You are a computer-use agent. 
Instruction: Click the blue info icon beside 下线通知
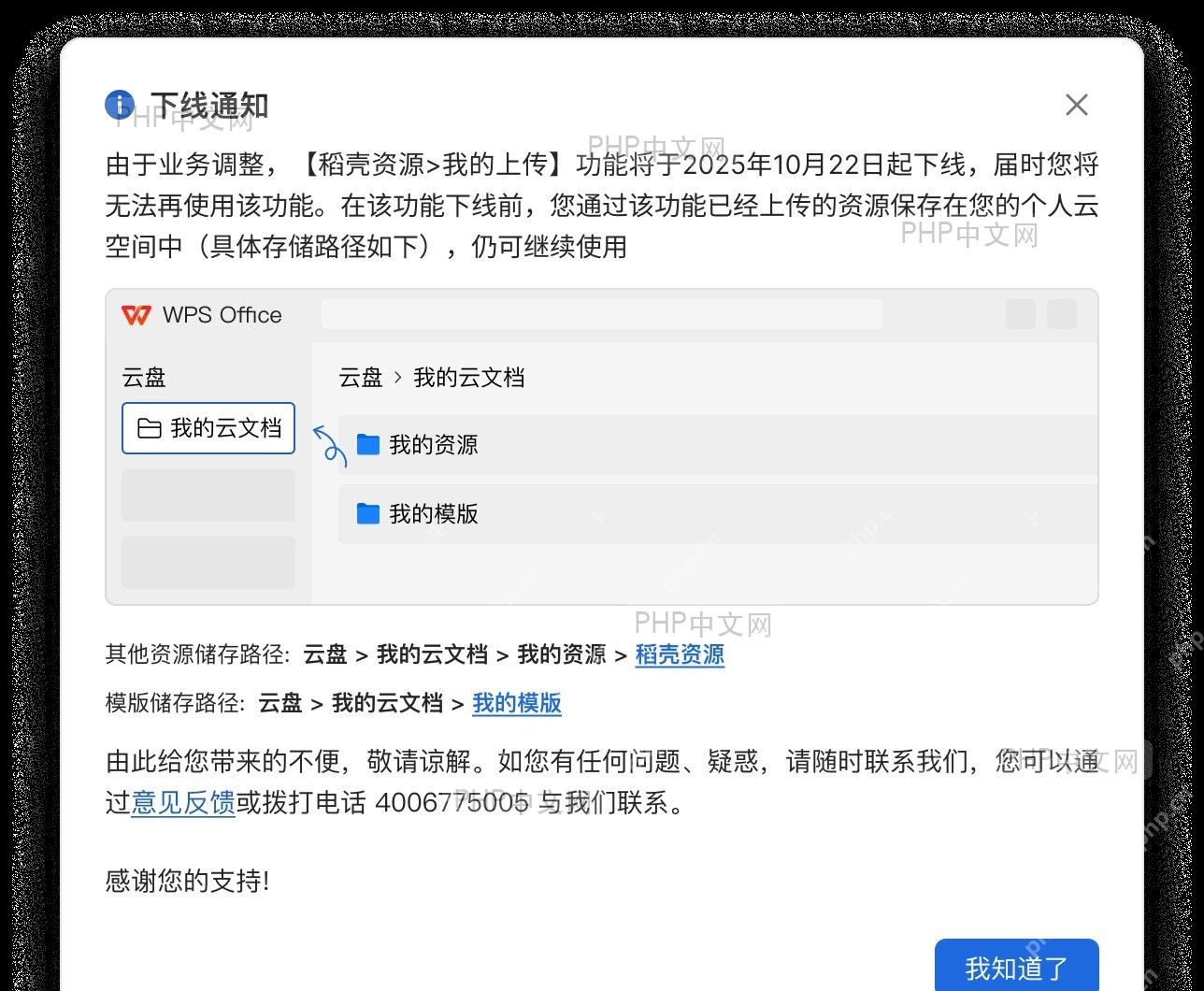[120, 105]
